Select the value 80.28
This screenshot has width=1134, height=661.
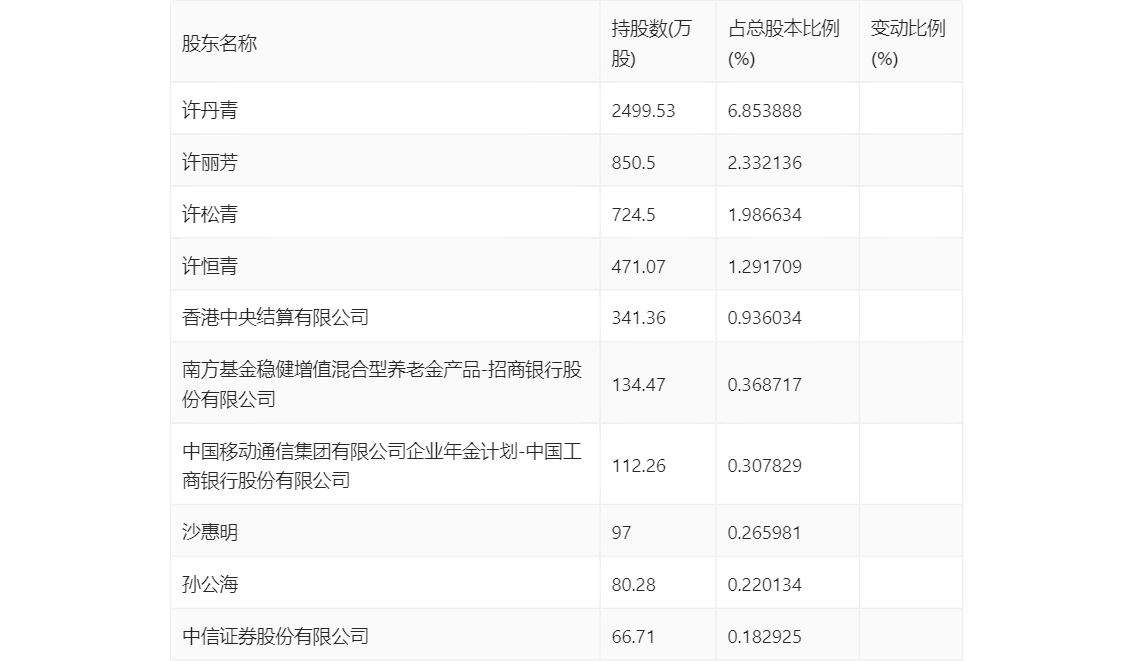pyautogui.click(x=633, y=585)
